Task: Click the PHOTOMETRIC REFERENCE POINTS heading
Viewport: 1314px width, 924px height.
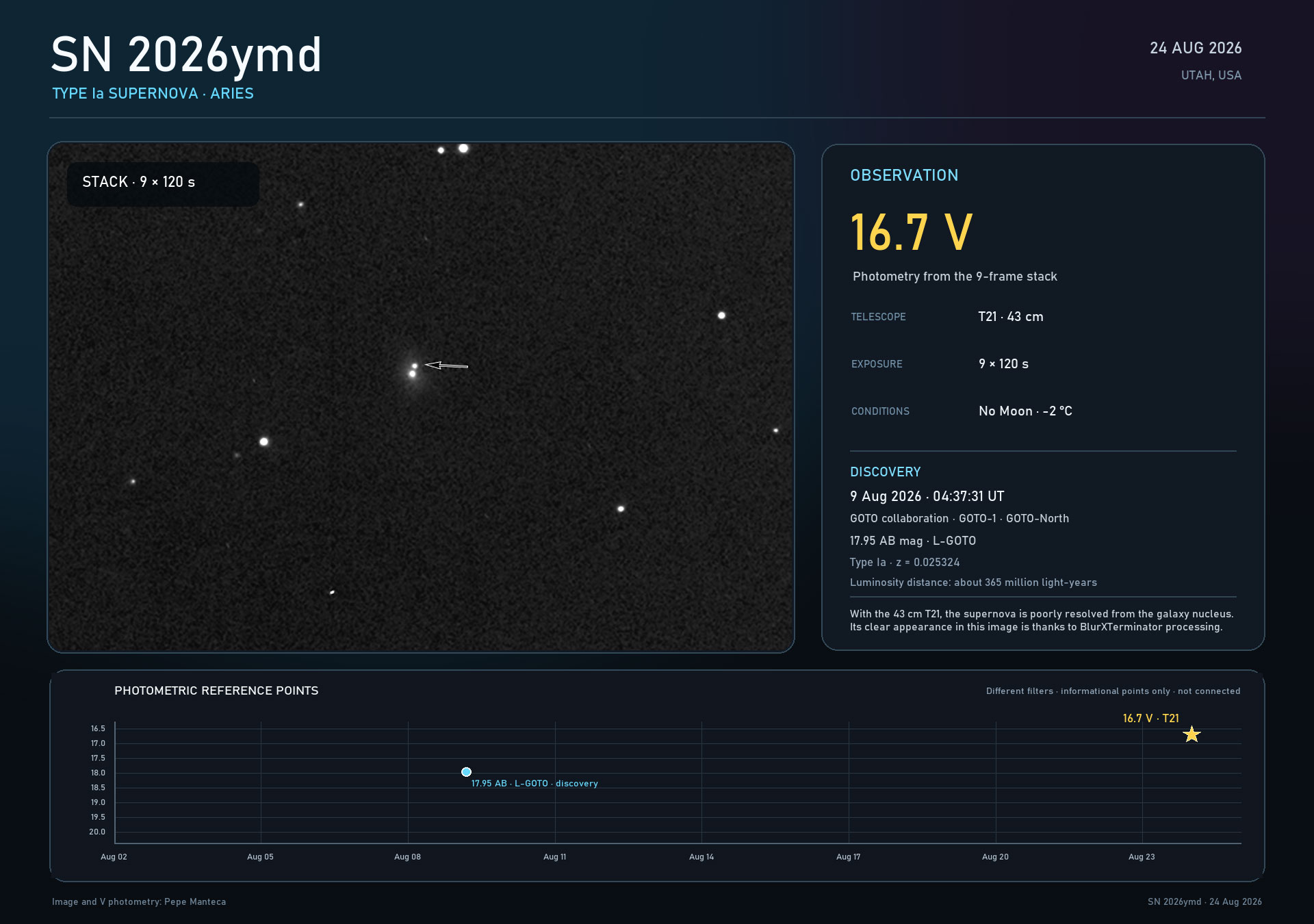Action: pyautogui.click(x=216, y=691)
